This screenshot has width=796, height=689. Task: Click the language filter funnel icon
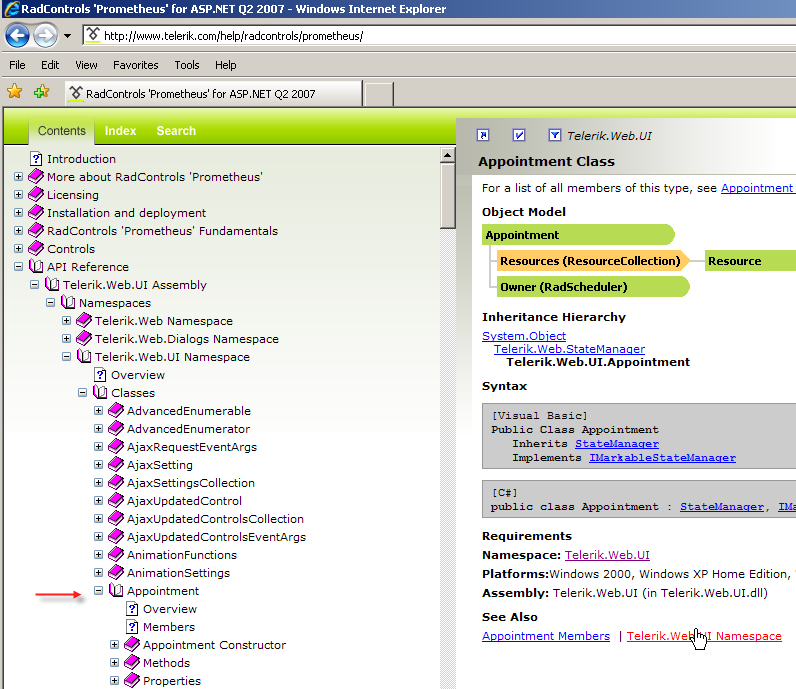[x=554, y=135]
